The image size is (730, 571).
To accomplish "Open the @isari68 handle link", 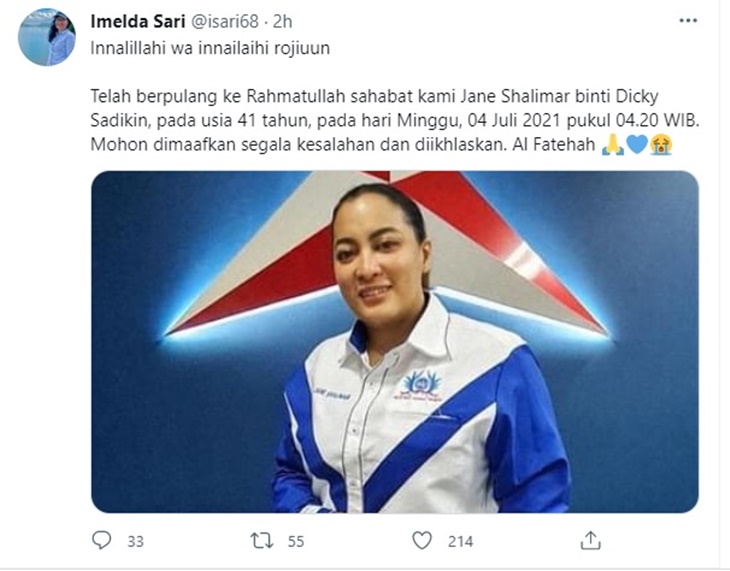I will [x=225, y=21].
